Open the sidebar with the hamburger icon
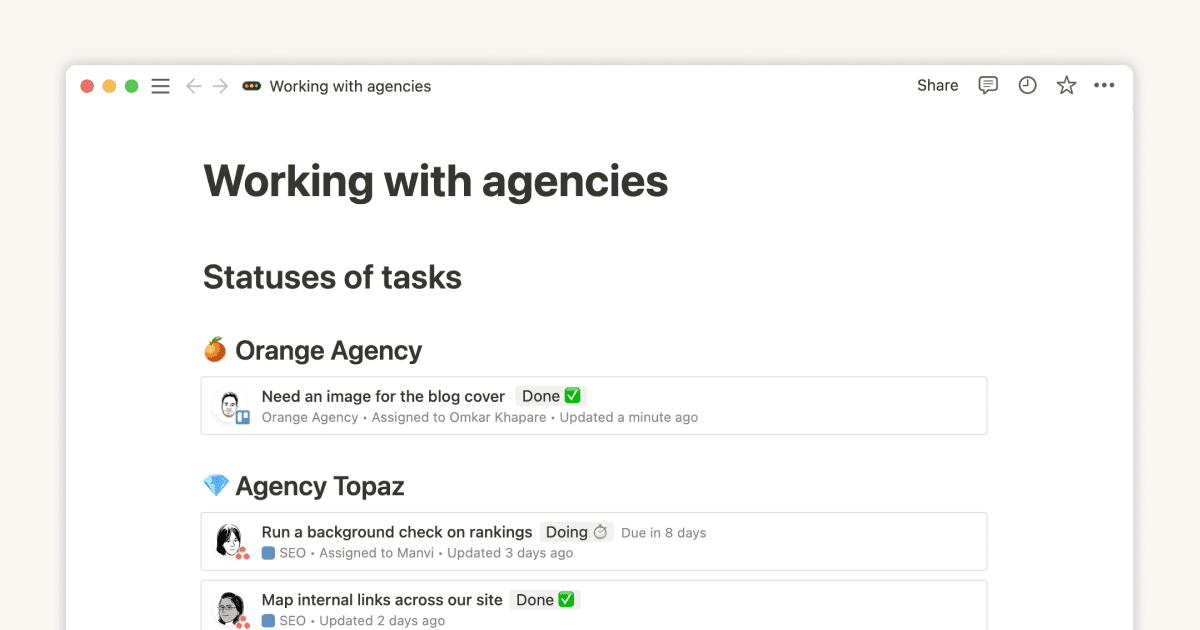This screenshot has width=1200, height=630. coord(160,86)
